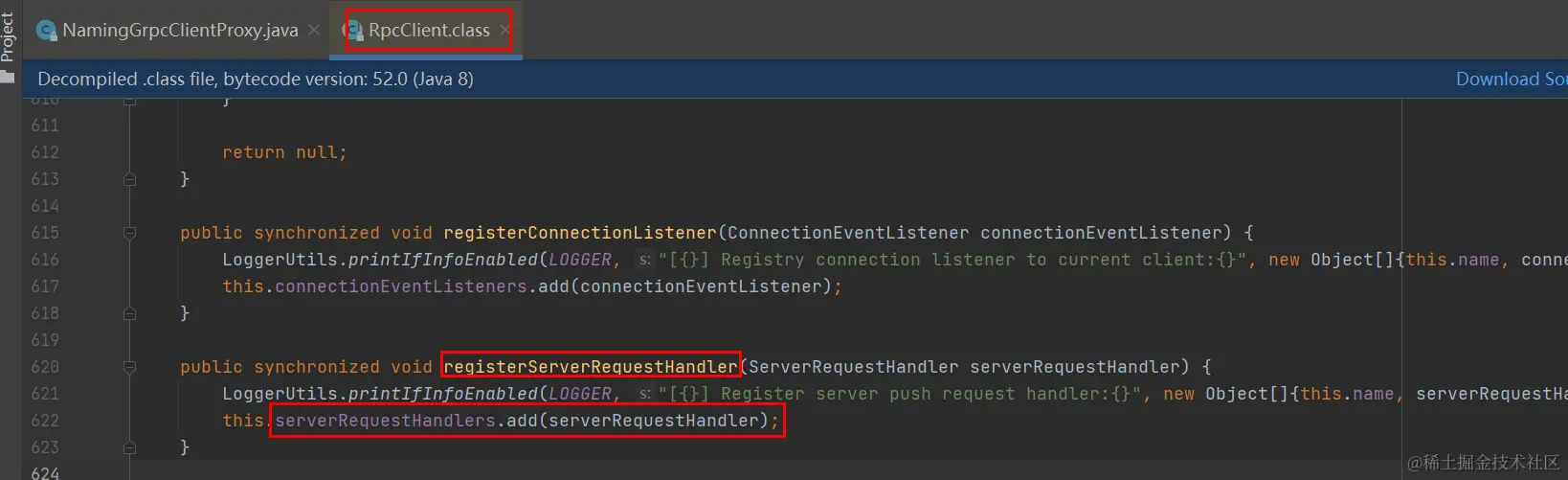Collapse fold end marker at line 618
Image resolution: width=1568 pixels, height=480 pixels.
coord(130,313)
